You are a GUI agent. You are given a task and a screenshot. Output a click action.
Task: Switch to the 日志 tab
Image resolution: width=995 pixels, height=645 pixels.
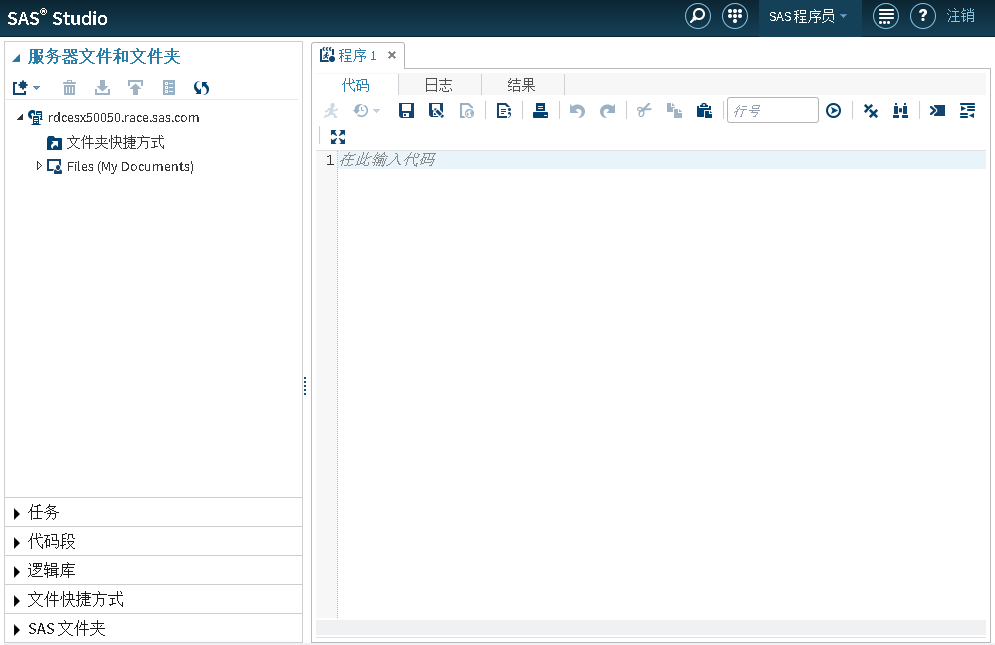438,86
